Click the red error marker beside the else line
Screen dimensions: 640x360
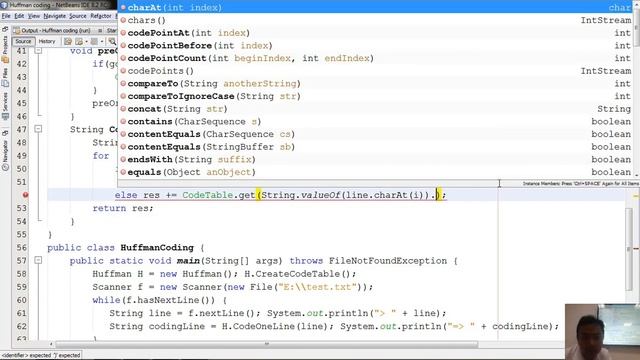(x=25, y=195)
